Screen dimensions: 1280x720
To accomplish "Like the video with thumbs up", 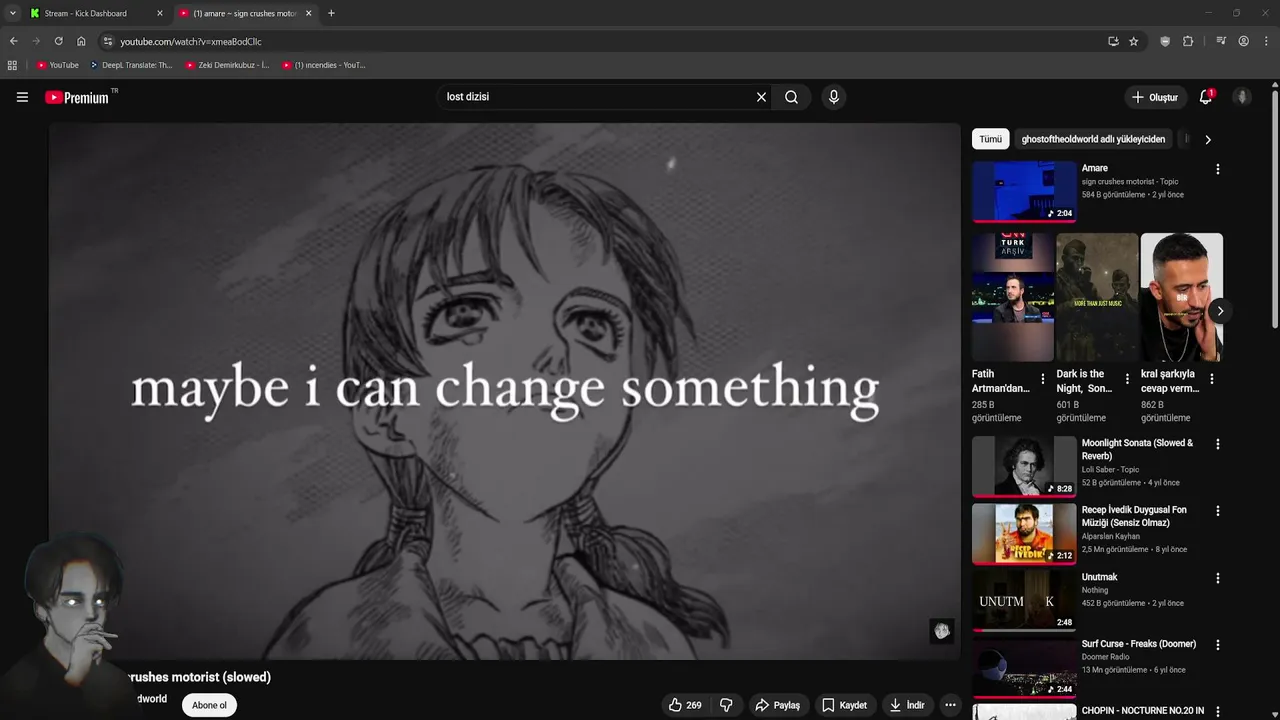I will (x=685, y=705).
